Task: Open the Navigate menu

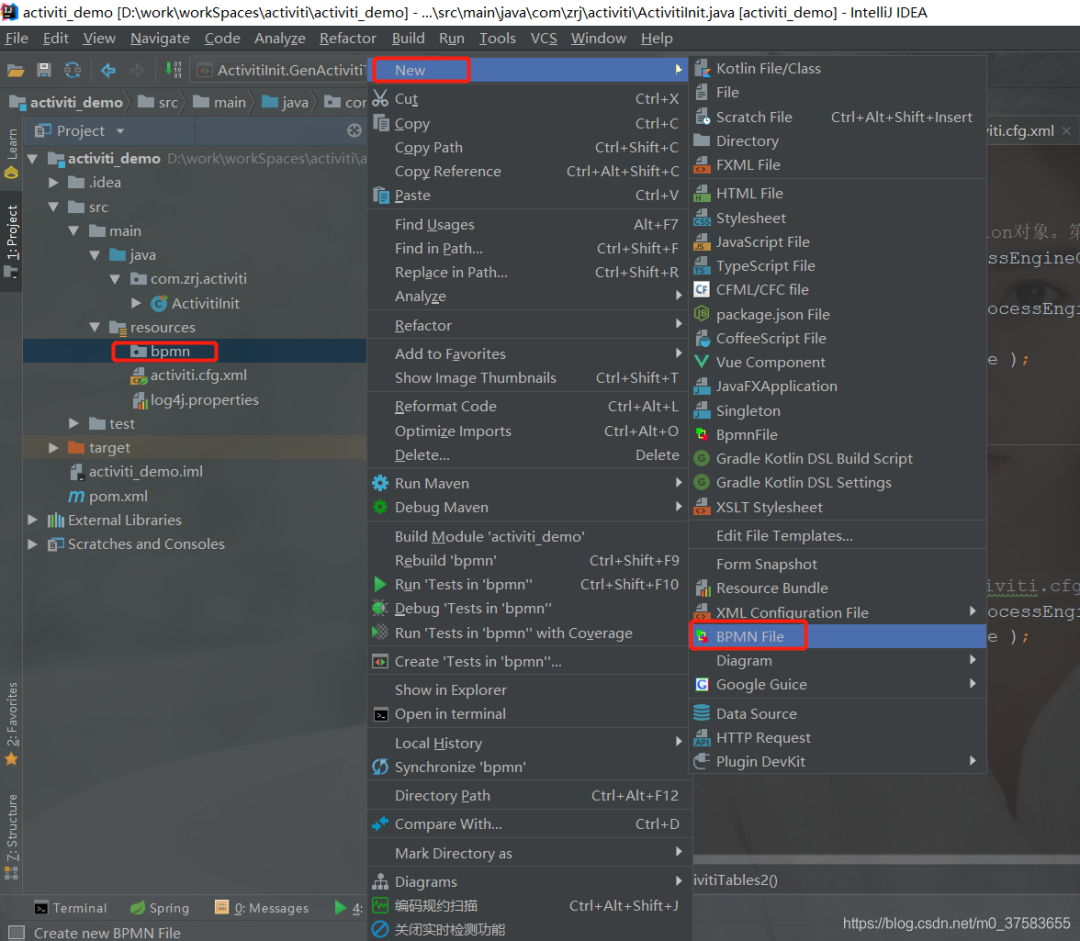Action: [160, 39]
